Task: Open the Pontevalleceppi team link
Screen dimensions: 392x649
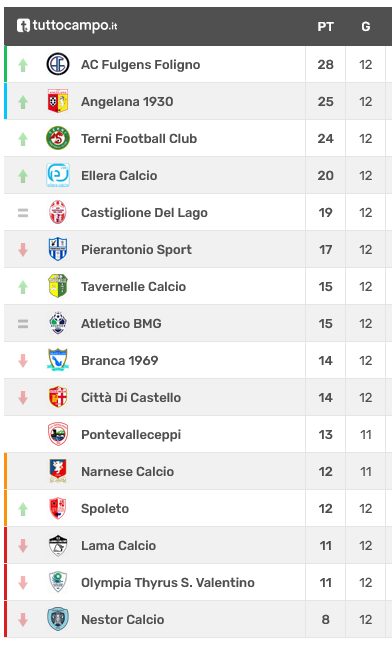Action: tap(131, 435)
